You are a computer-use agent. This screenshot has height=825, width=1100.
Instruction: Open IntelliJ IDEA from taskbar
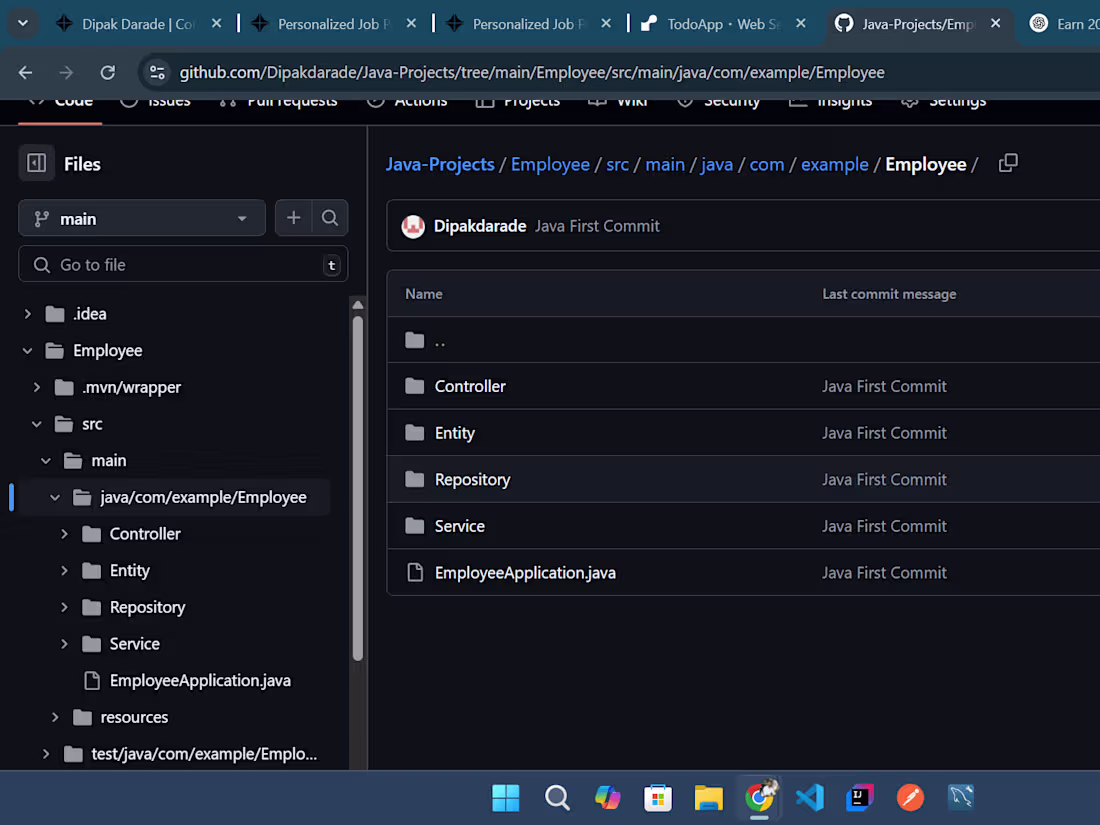[x=860, y=798]
